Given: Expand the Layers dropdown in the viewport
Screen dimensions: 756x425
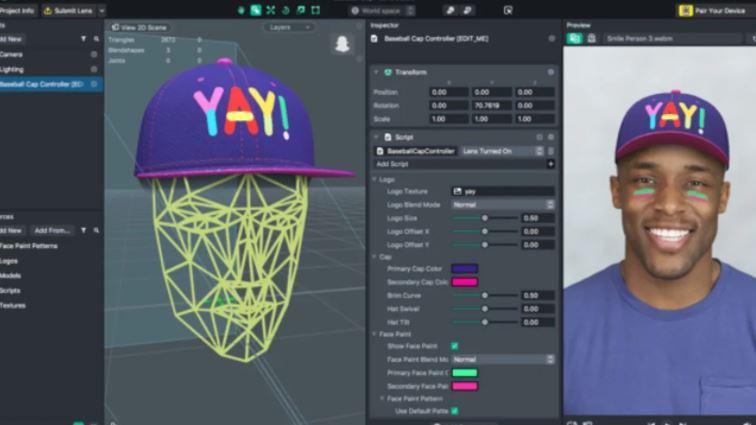Looking at the screenshot, I should (x=284, y=27).
